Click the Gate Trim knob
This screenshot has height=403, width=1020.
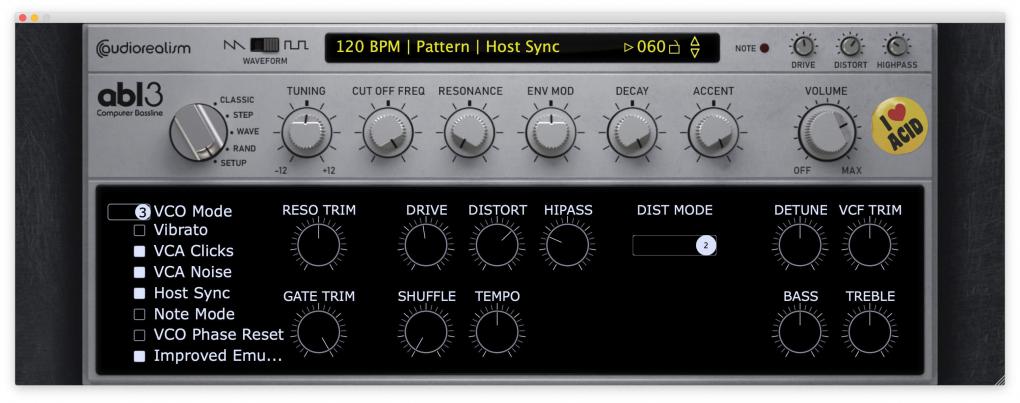(x=319, y=332)
